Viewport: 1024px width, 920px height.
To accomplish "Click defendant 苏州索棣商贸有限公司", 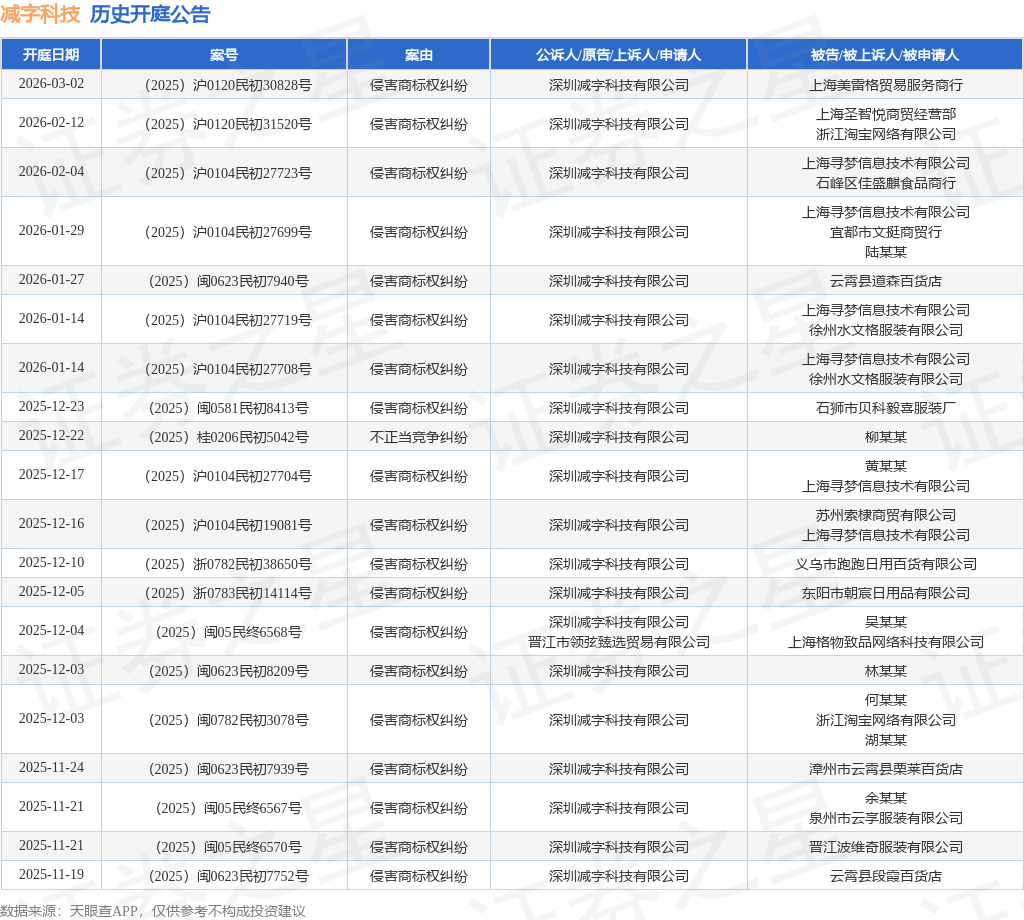I will coord(886,515).
